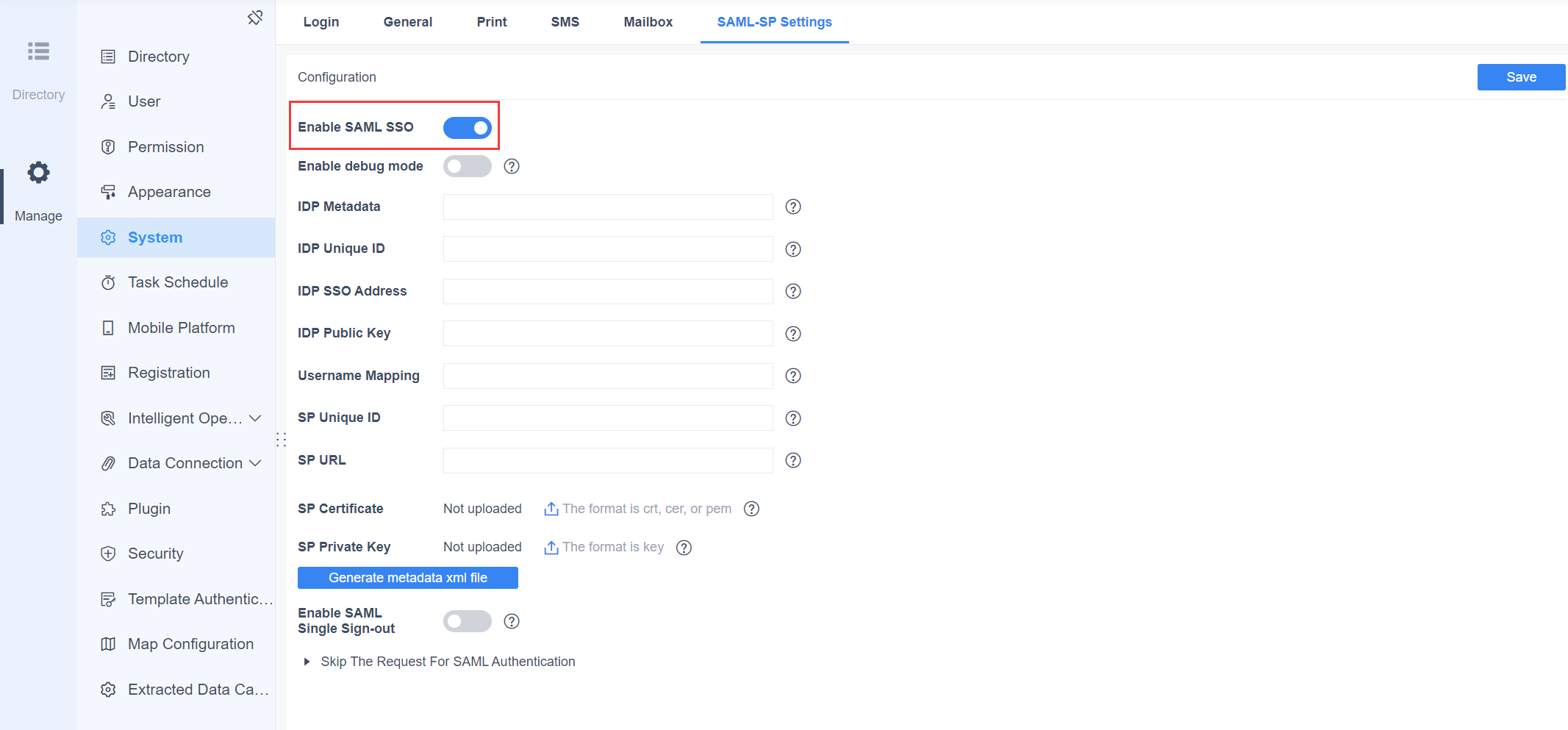The width and height of the screenshot is (1568, 730).
Task: Open the help tooltip next to IDP Metadata
Action: coord(792,207)
